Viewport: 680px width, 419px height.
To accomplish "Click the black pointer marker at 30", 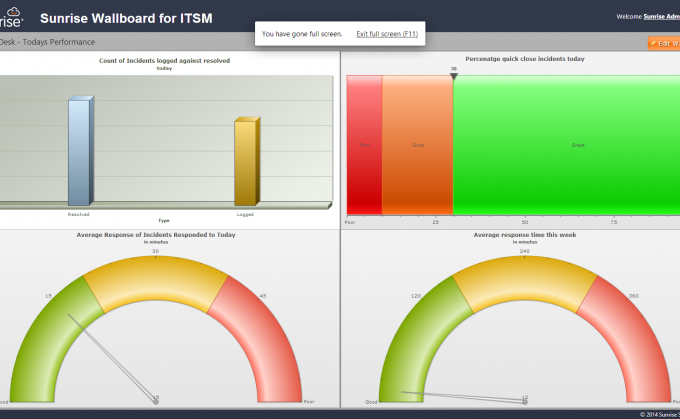I will (x=454, y=76).
